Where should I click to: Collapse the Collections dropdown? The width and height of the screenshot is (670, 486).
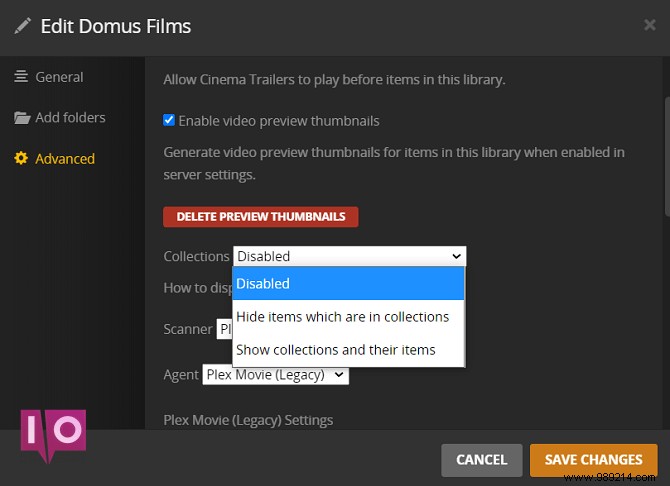[x=350, y=256]
